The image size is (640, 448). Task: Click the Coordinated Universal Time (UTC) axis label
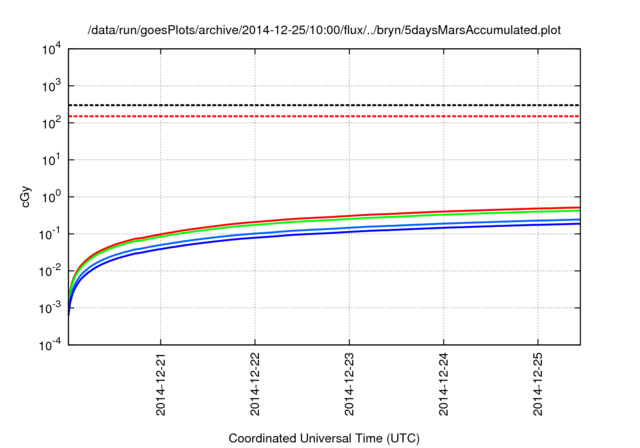coord(324,438)
